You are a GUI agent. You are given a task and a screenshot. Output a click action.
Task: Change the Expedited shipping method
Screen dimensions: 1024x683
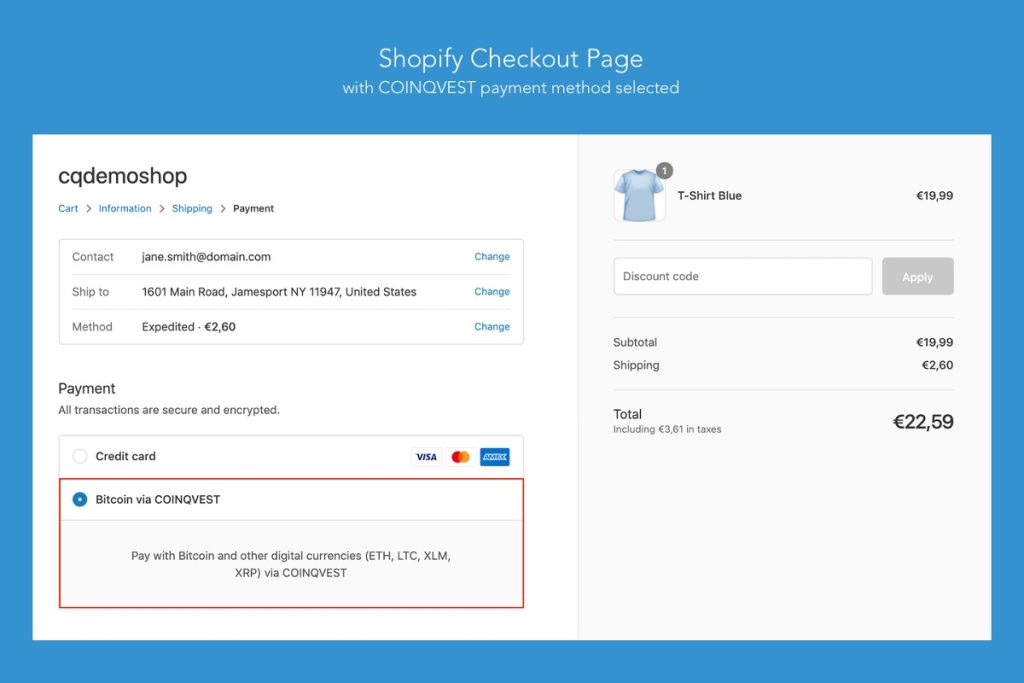[491, 327]
